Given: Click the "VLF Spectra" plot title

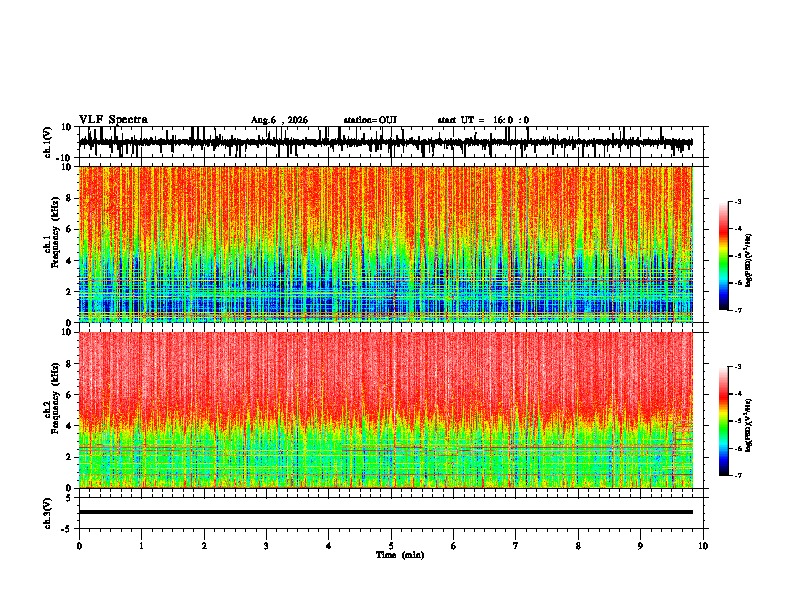Looking at the screenshot, I should click(113, 120).
